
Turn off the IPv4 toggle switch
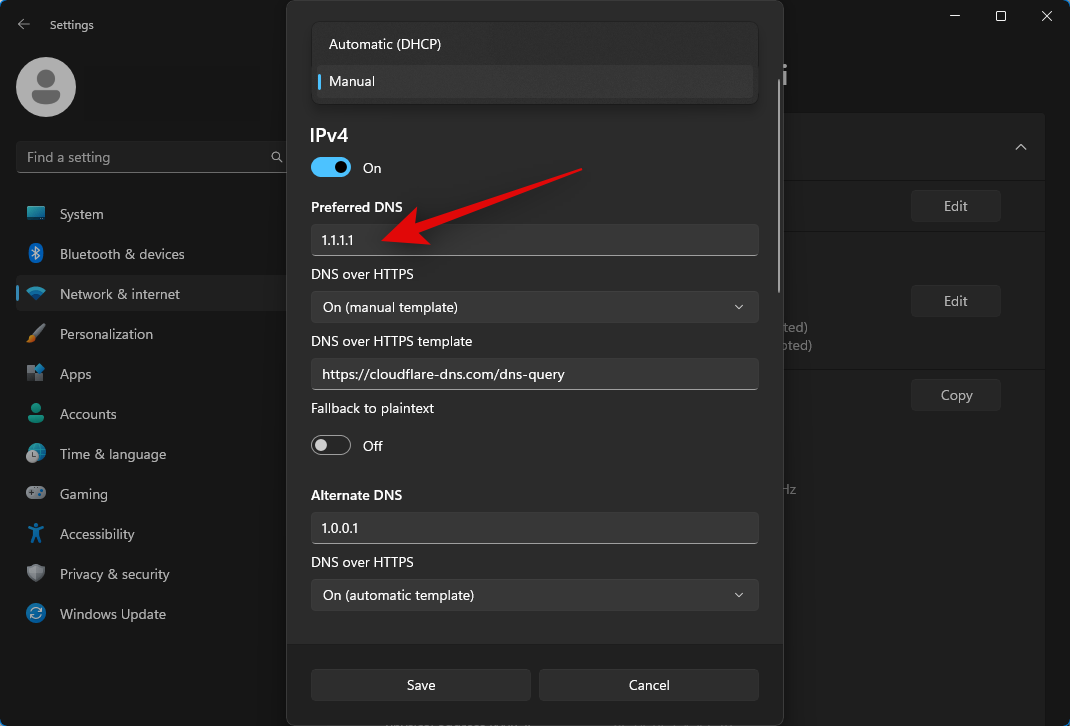331,168
